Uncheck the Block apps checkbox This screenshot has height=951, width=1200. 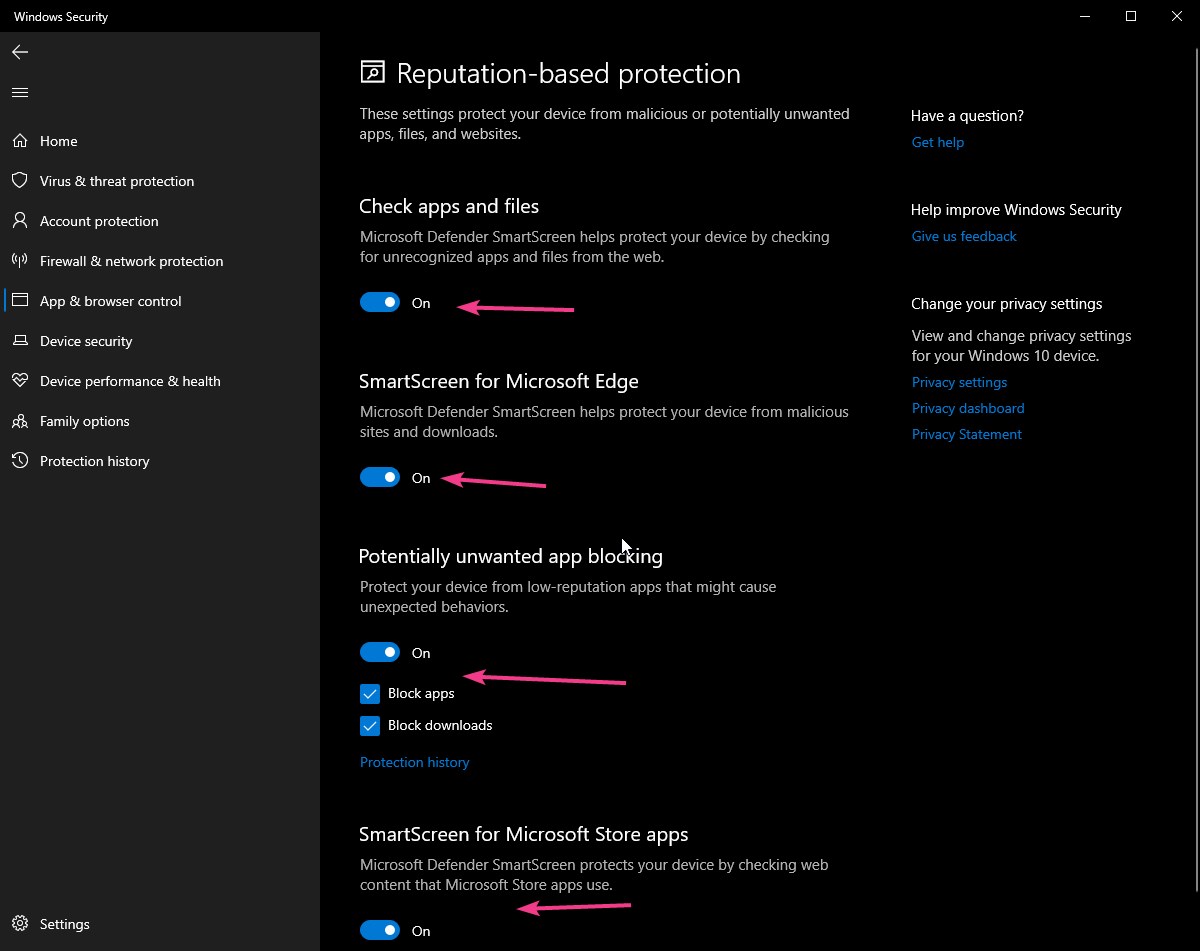tap(369, 693)
